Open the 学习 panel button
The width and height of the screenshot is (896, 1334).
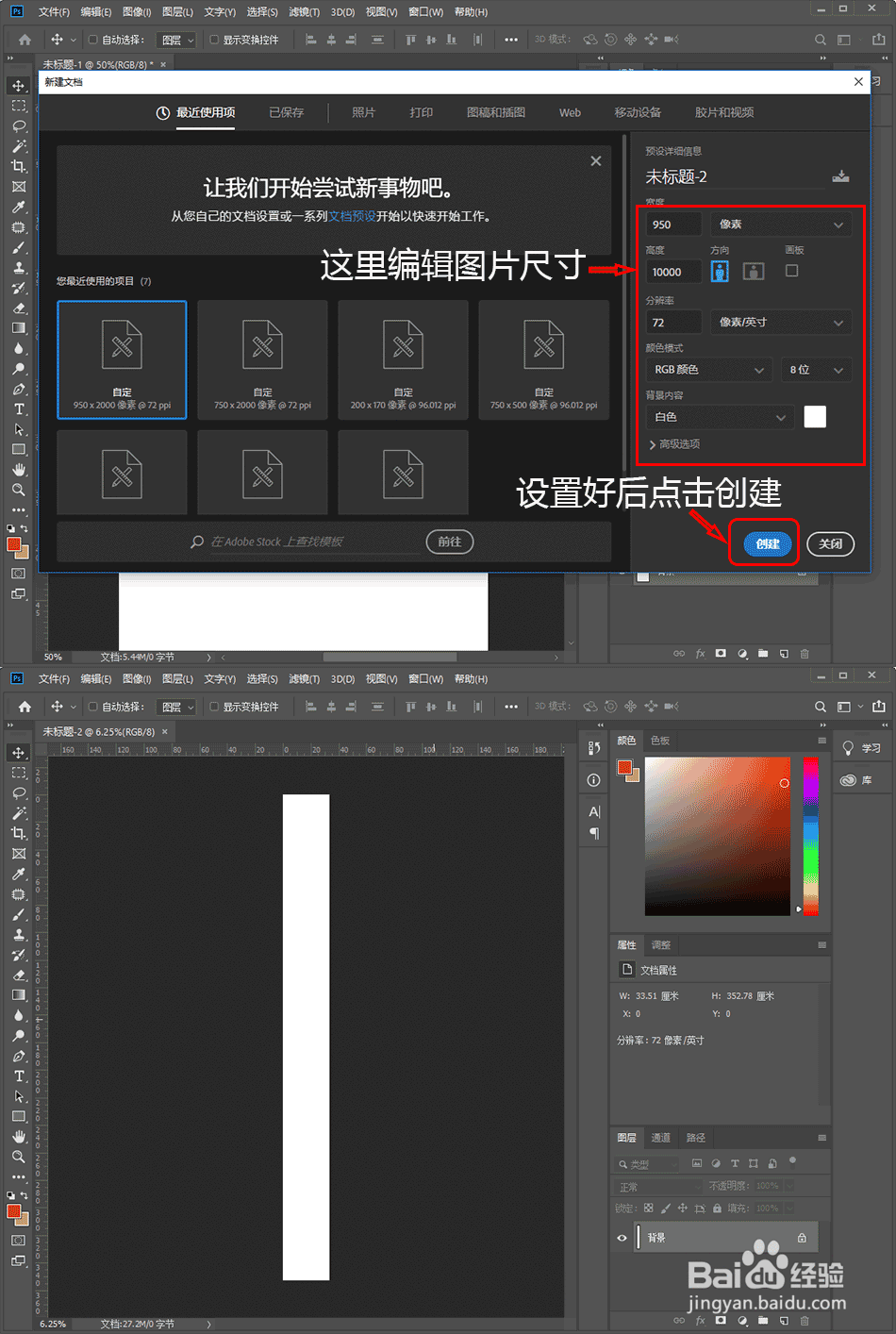860,748
